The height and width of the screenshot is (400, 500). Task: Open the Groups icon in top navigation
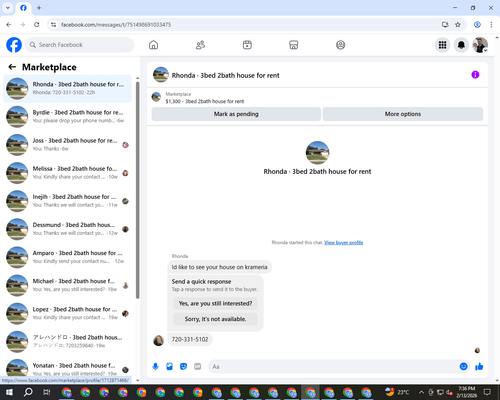[x=340, y=45]
